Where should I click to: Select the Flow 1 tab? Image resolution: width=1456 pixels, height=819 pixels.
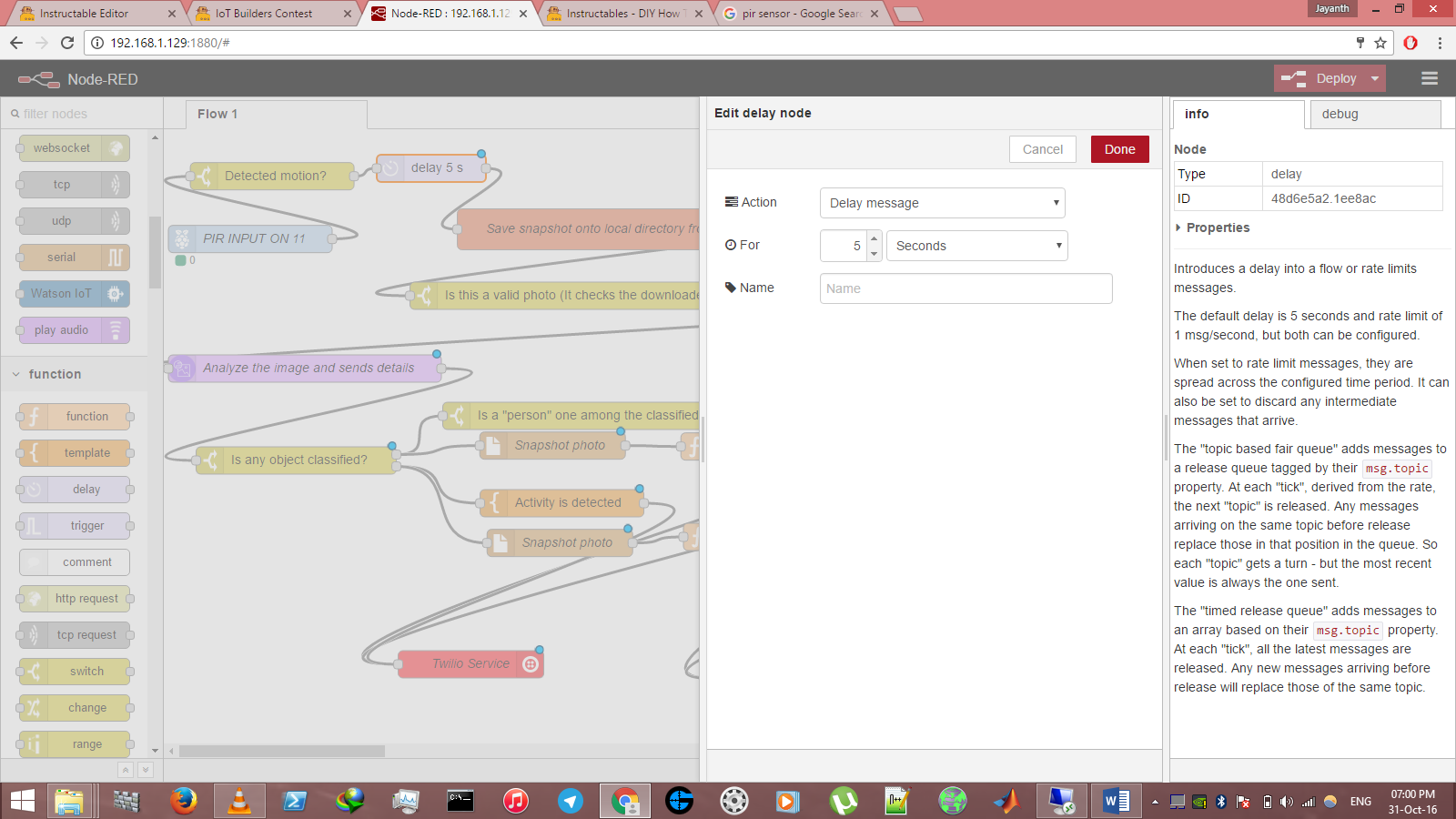coord(217,113)
